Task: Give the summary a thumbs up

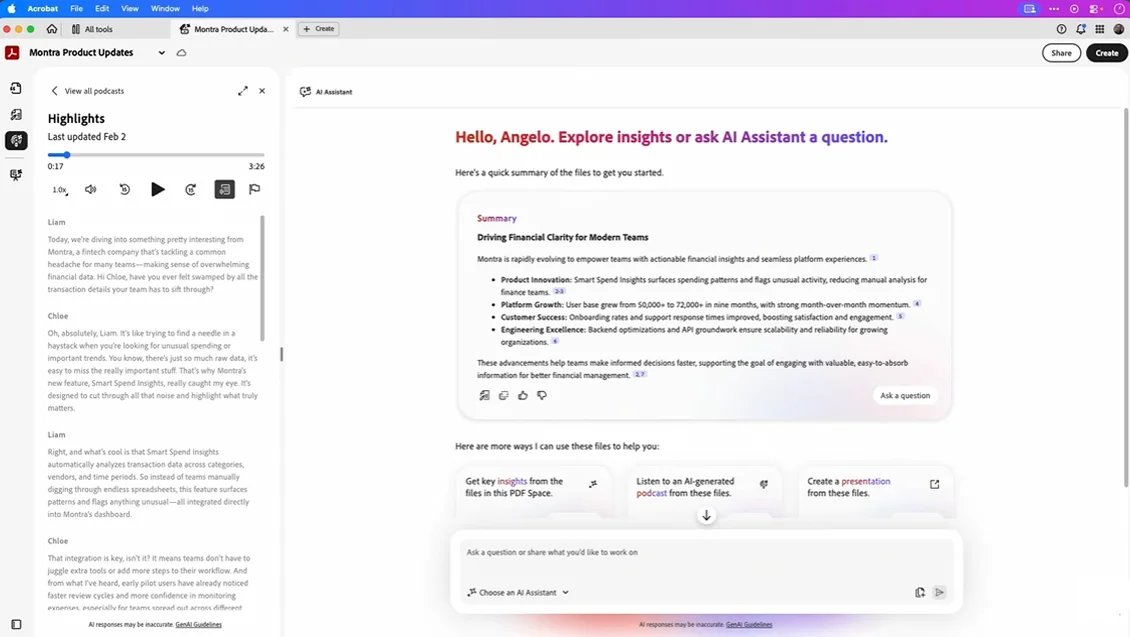Action: coord(522,396)
